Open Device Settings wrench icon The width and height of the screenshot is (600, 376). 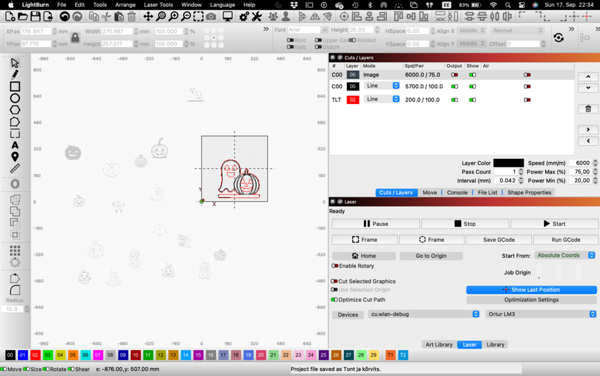pyautogui.click(x=256, y=16)
